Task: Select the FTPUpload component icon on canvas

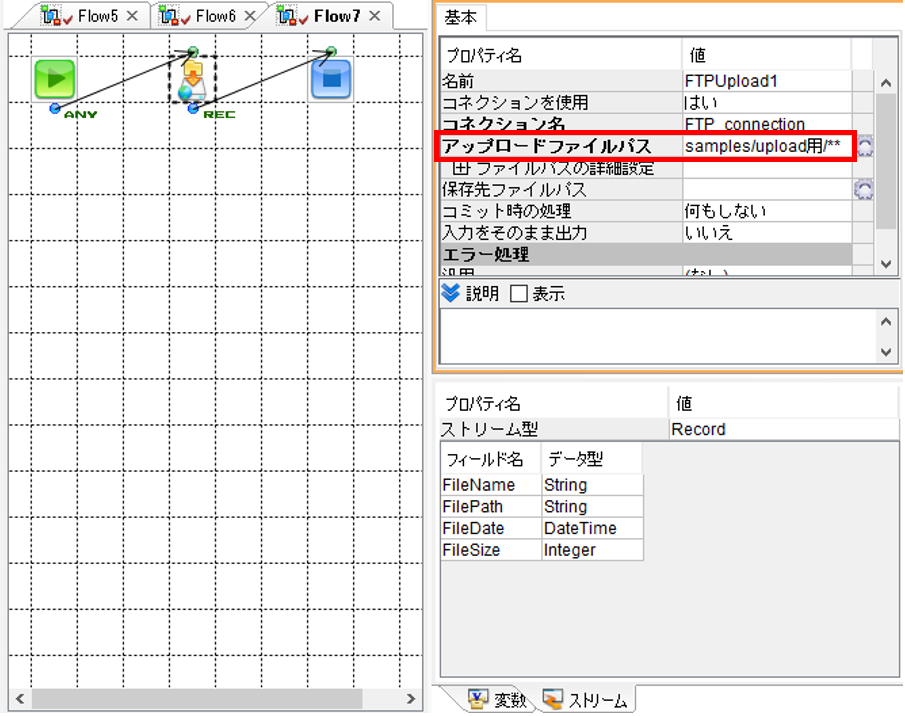Action: pos(192,80)
